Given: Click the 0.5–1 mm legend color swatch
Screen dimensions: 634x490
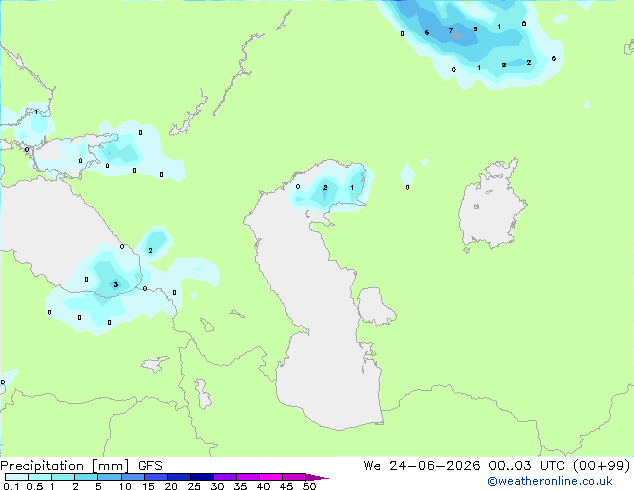Looking at the screenshot, I should click(x=40, y=477).
